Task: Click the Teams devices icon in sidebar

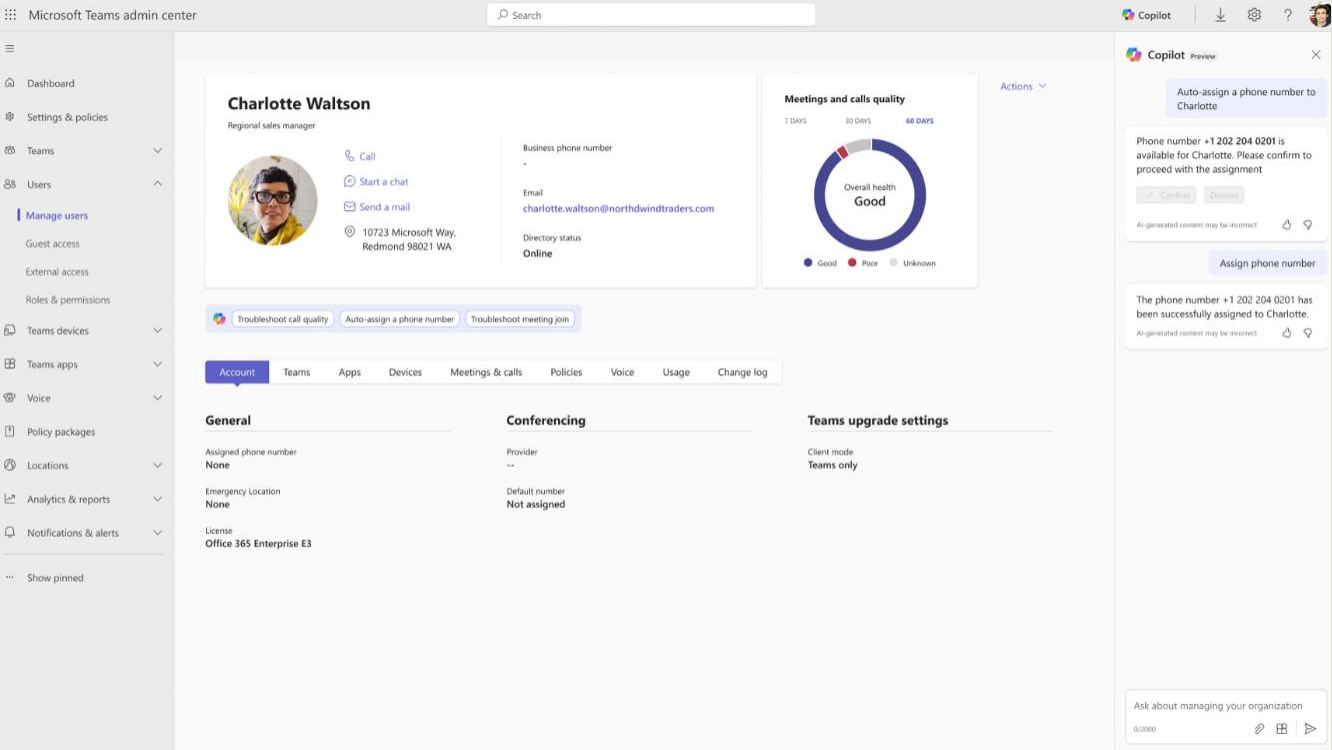Action: pyautogui.click(x=10, y=330)
